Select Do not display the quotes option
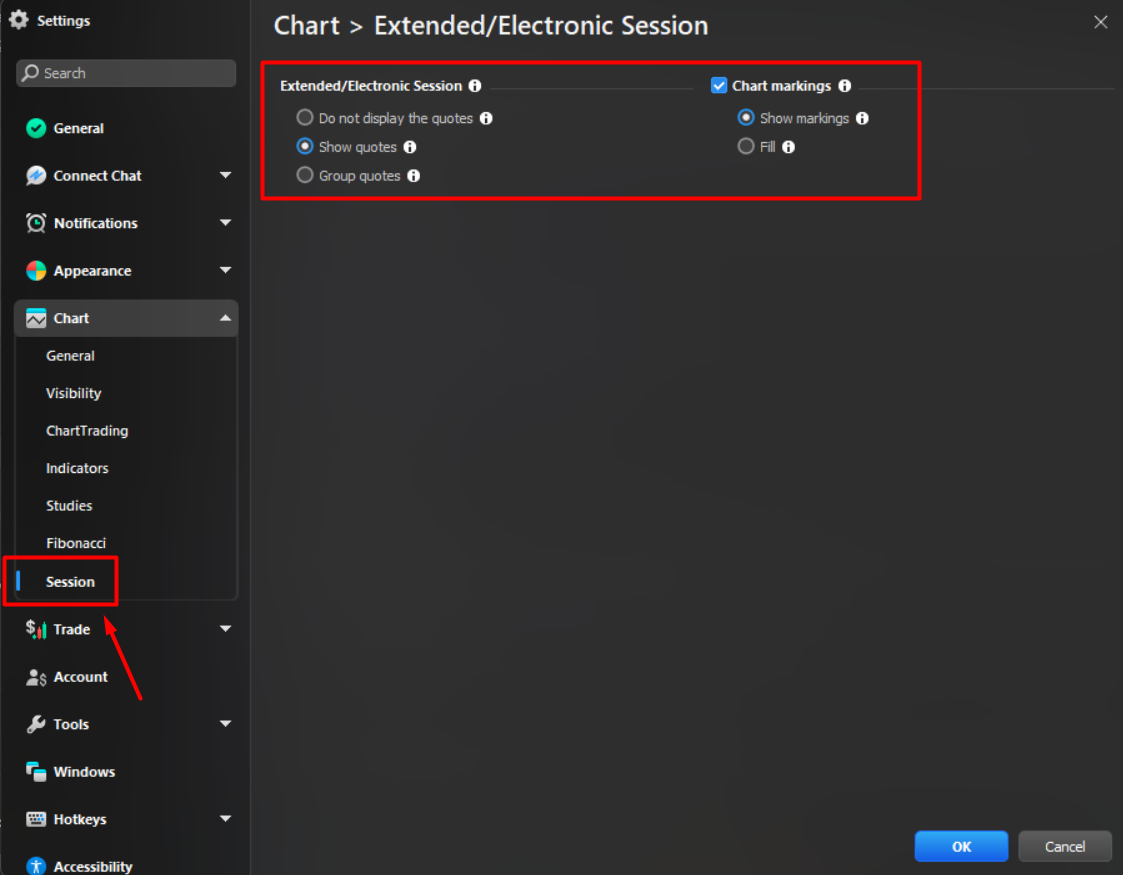The image size is (1123, 875). point(305,117)
